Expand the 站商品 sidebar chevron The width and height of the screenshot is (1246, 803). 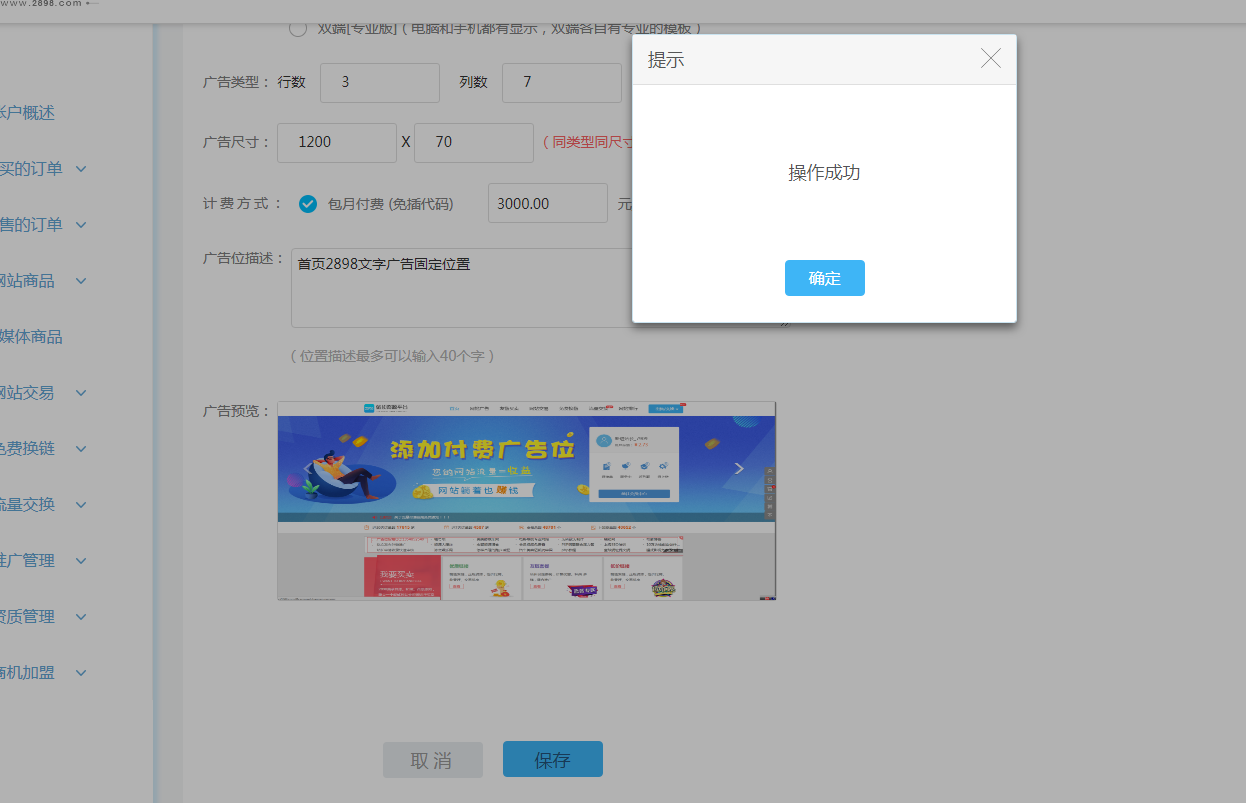[x=81, y=281]
